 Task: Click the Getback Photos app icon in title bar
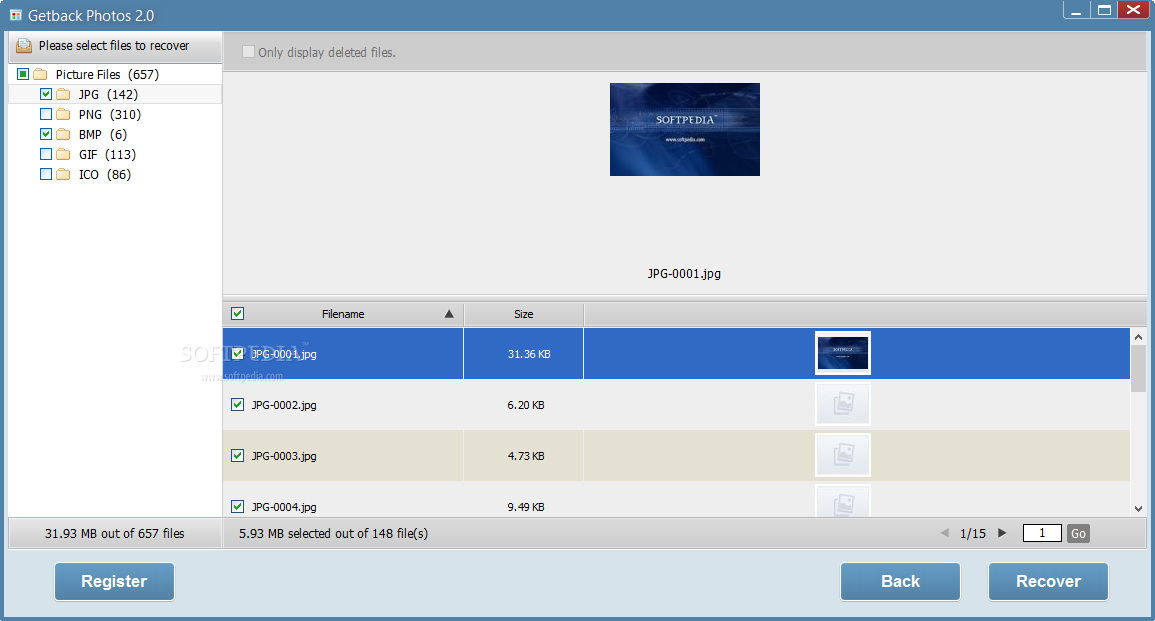point(15,15)
